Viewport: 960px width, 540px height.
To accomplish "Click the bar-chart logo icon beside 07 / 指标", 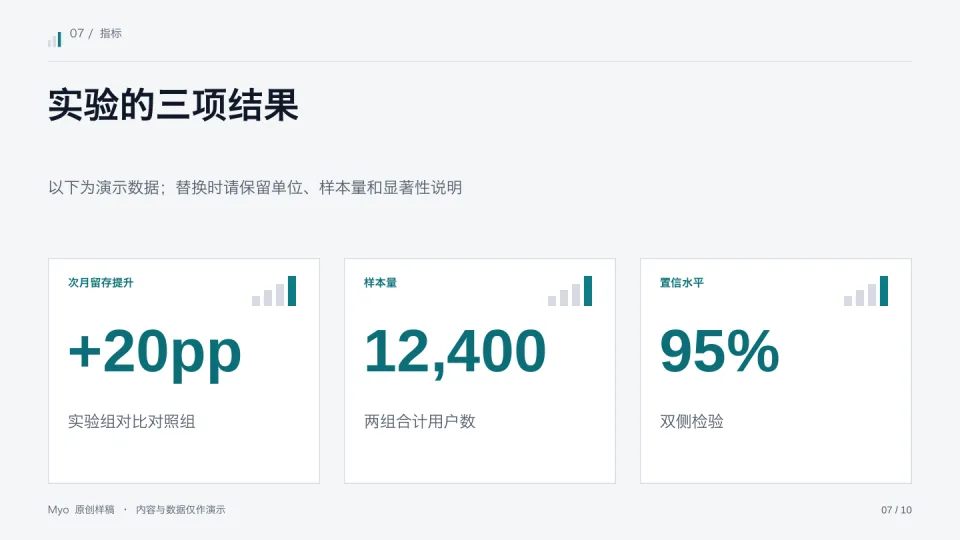I will click(x=54, y=39).
